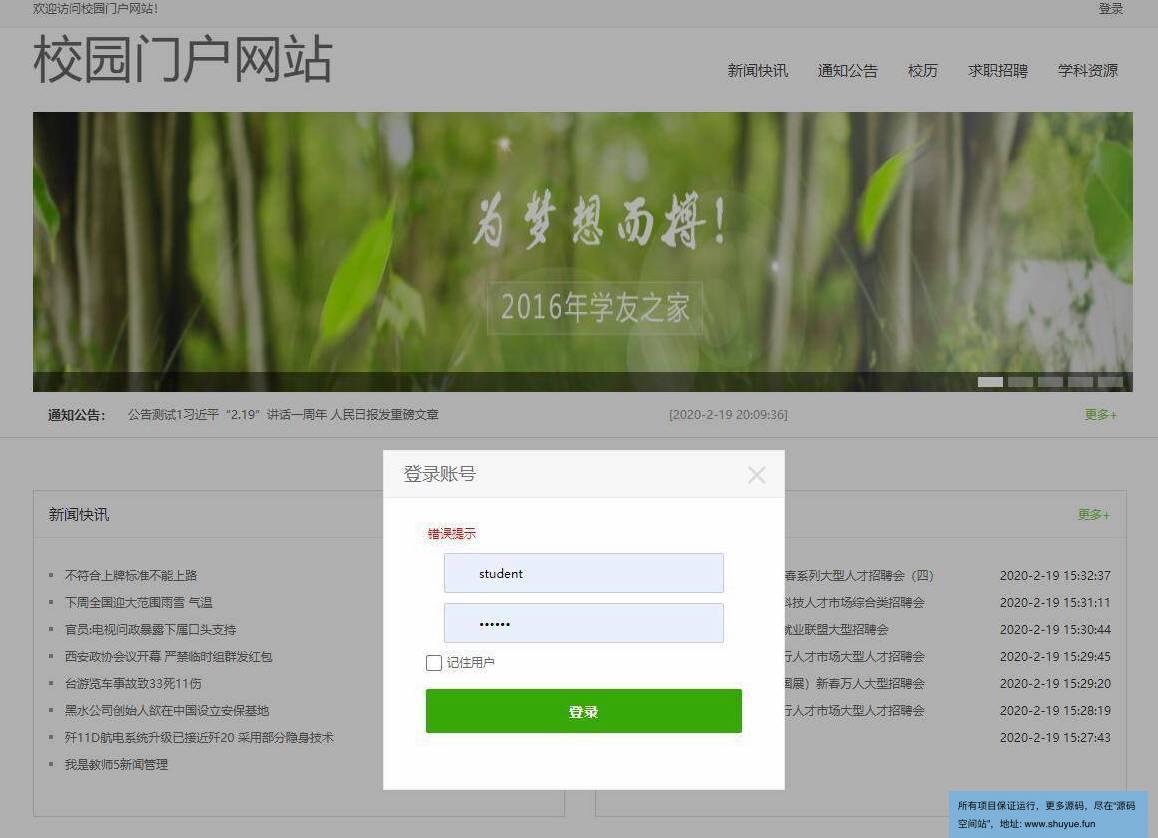Click the timestamp [2020-2-19 20:09:36]
The height and width of the screenshot is (838, 1158).
tap(728, 415)
